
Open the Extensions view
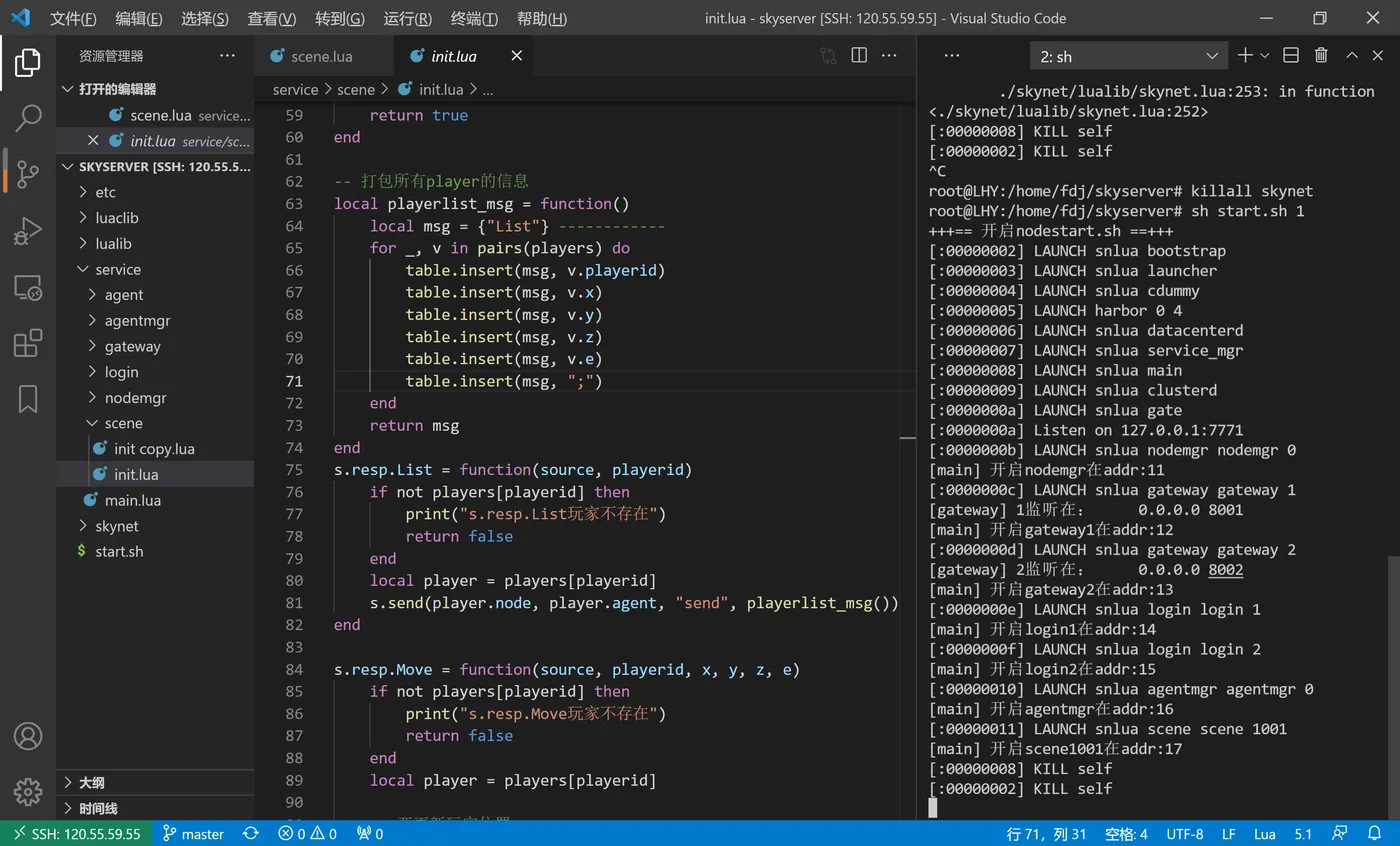[x=28, y=343]
